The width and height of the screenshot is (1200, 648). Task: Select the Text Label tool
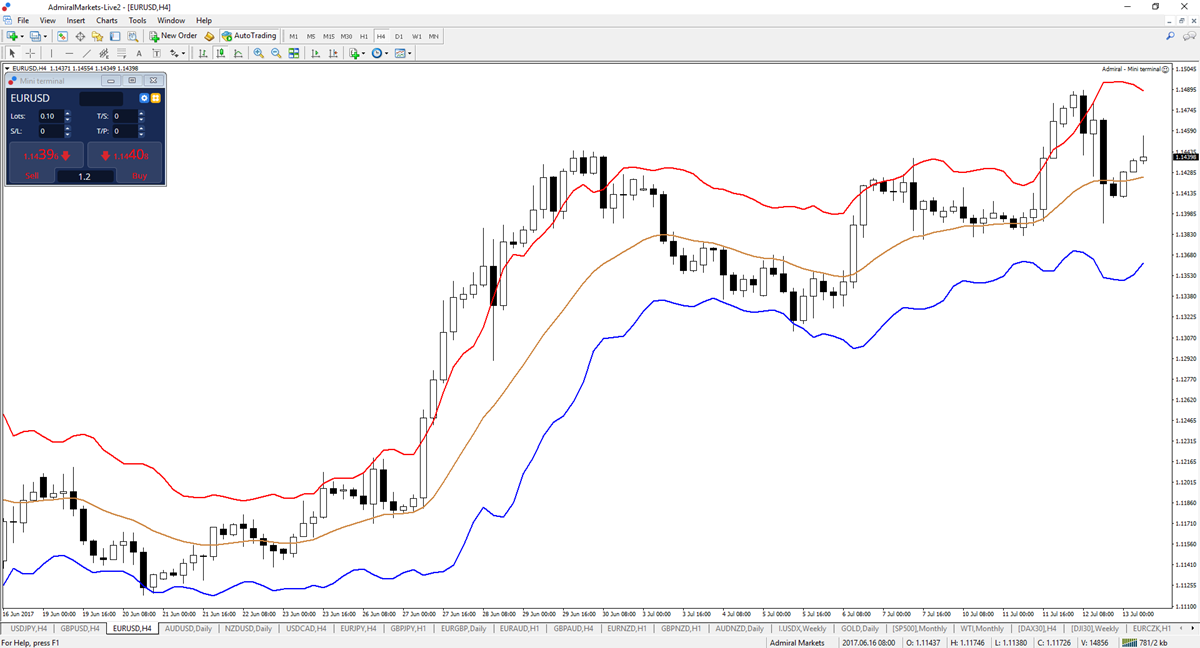156,53
